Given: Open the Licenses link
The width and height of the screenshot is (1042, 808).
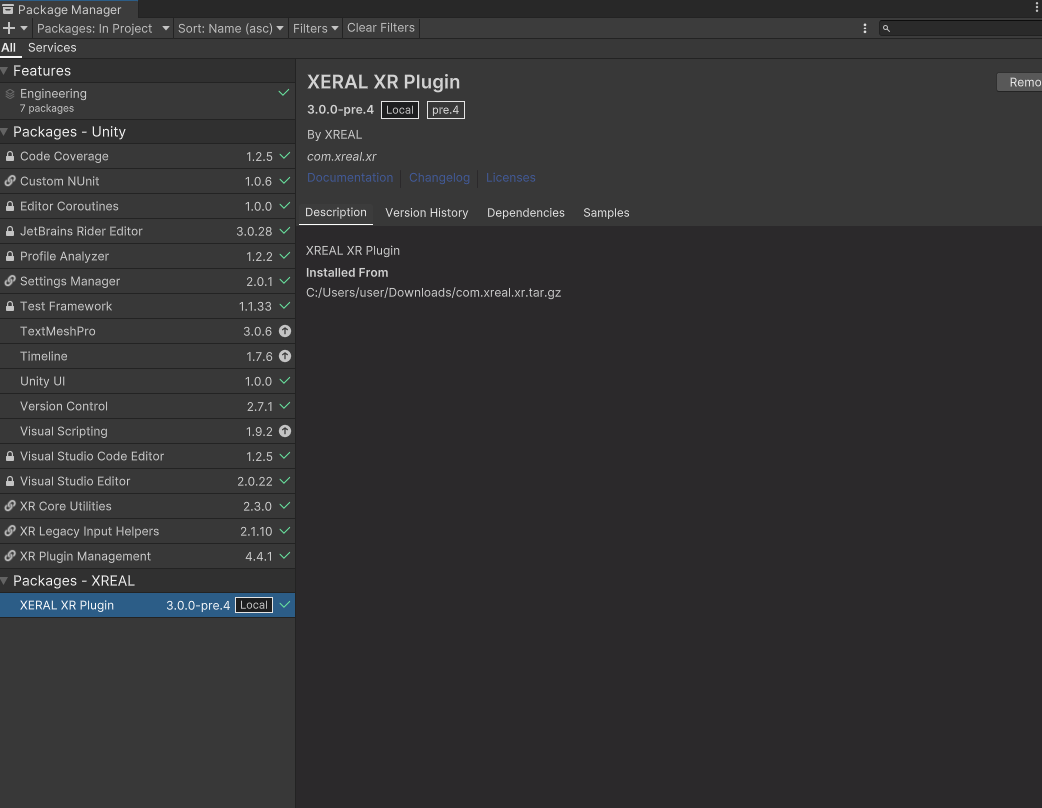Looking at the screenshot, I should coord(510,177).
